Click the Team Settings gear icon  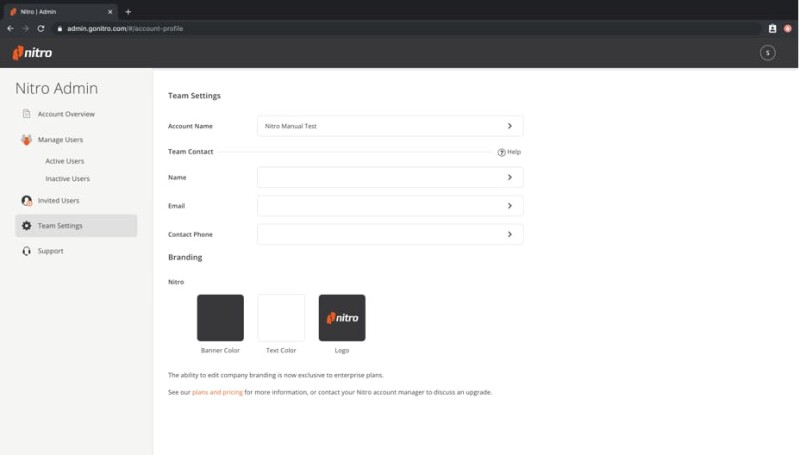tap(27, 225)
